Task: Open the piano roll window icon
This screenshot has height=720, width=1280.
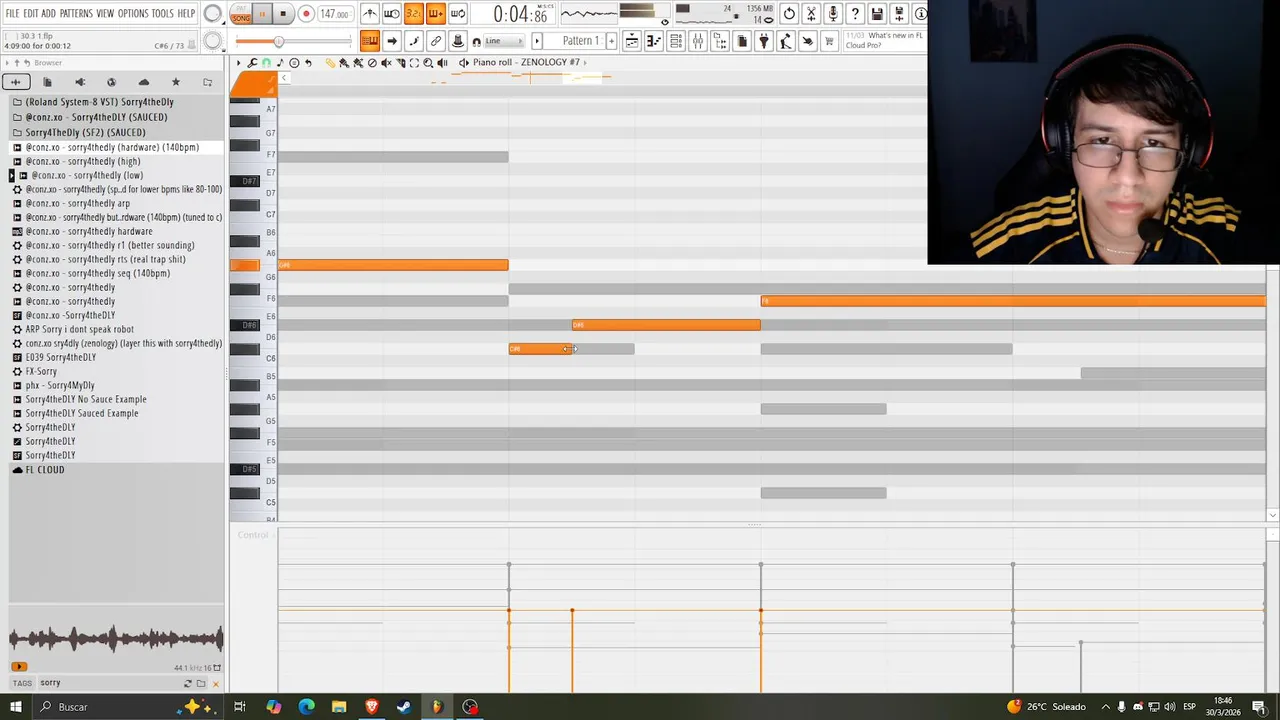Action: point(654,41)
